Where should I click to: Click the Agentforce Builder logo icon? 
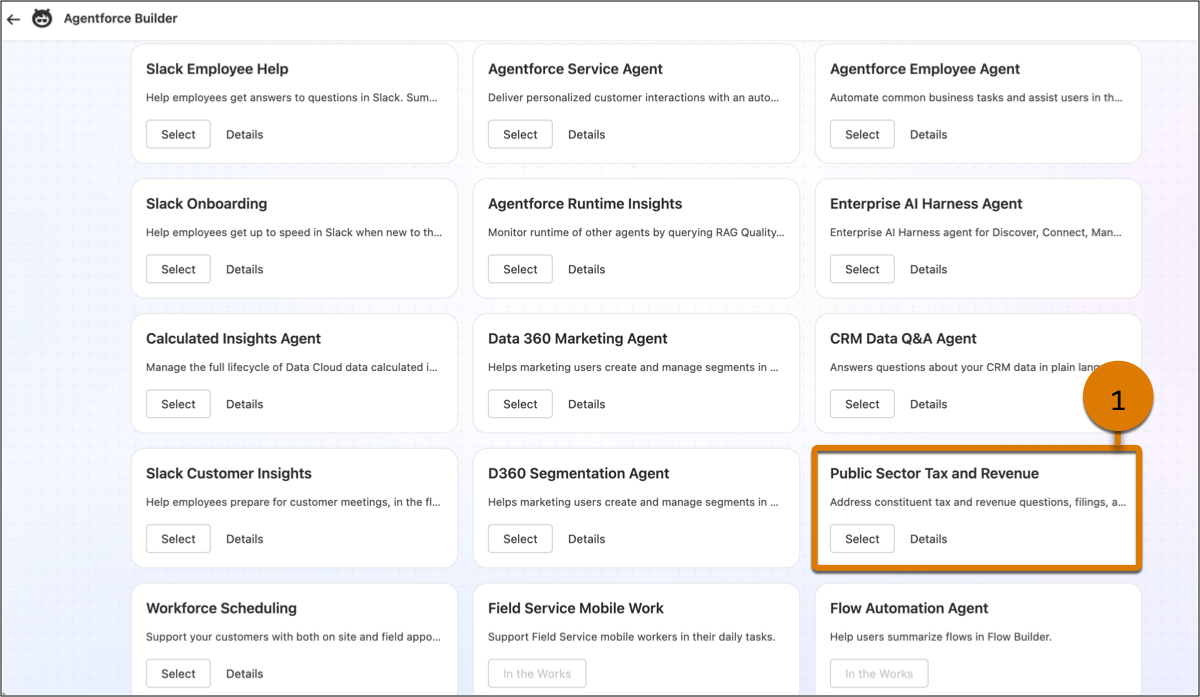pyautogui.click(x=42, y=18)
